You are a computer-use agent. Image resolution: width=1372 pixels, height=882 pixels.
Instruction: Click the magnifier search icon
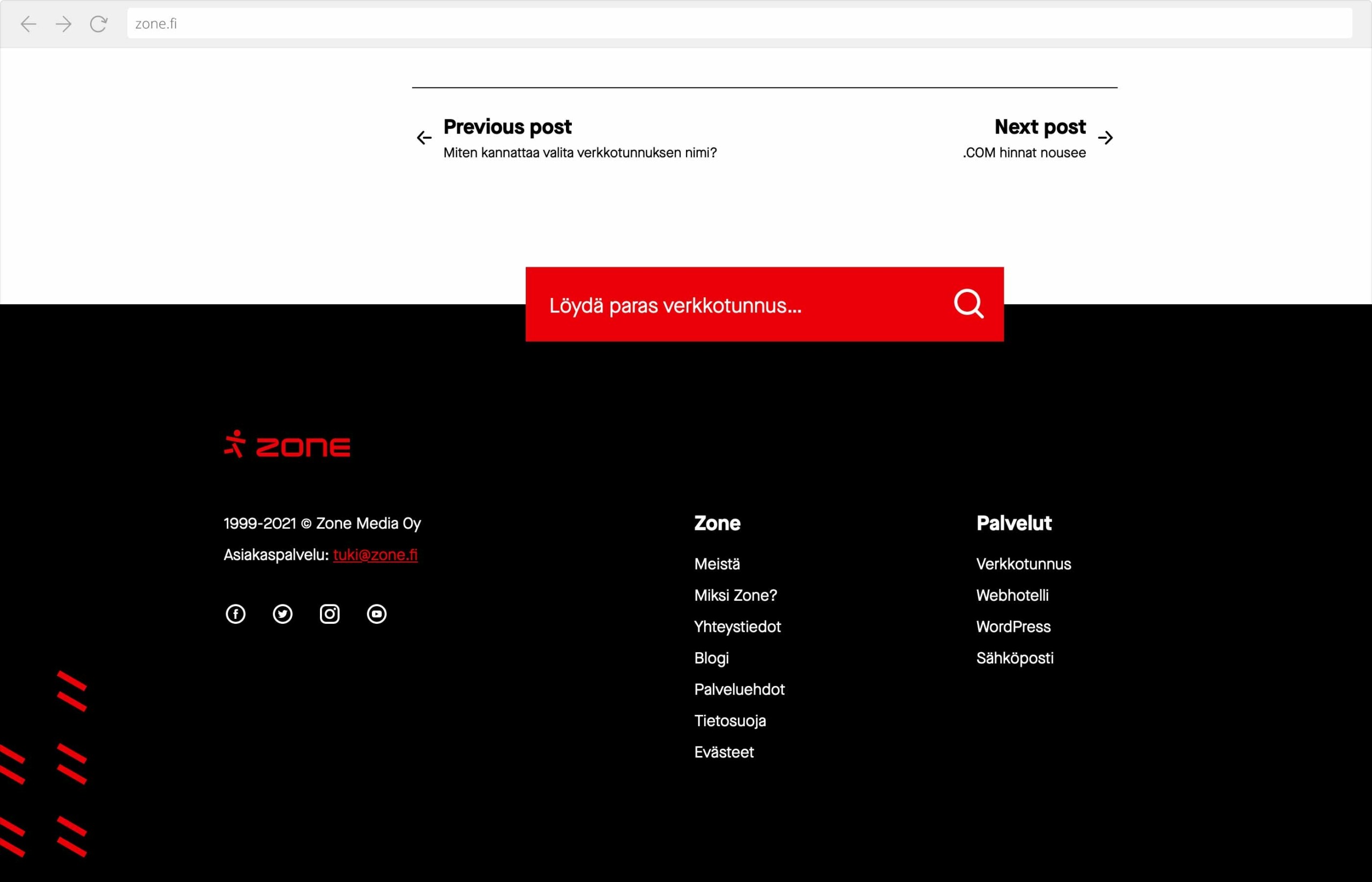pos(968,303)
